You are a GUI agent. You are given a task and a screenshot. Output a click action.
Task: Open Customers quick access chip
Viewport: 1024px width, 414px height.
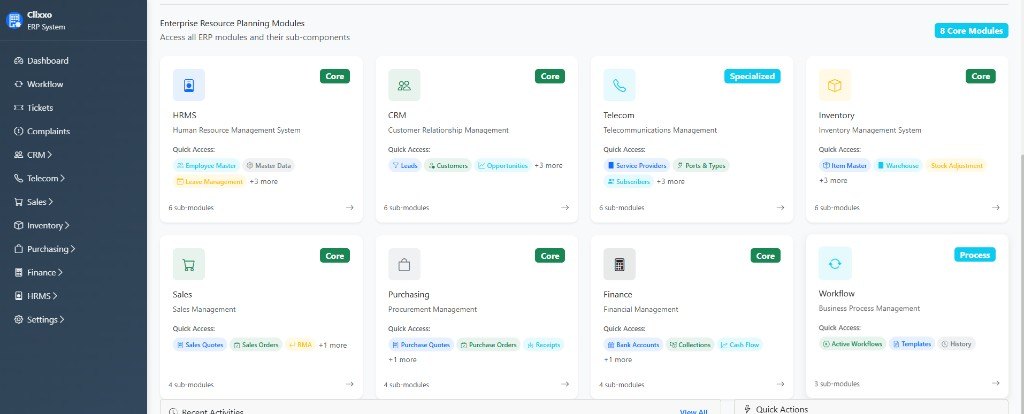click(x=448, y=166)
